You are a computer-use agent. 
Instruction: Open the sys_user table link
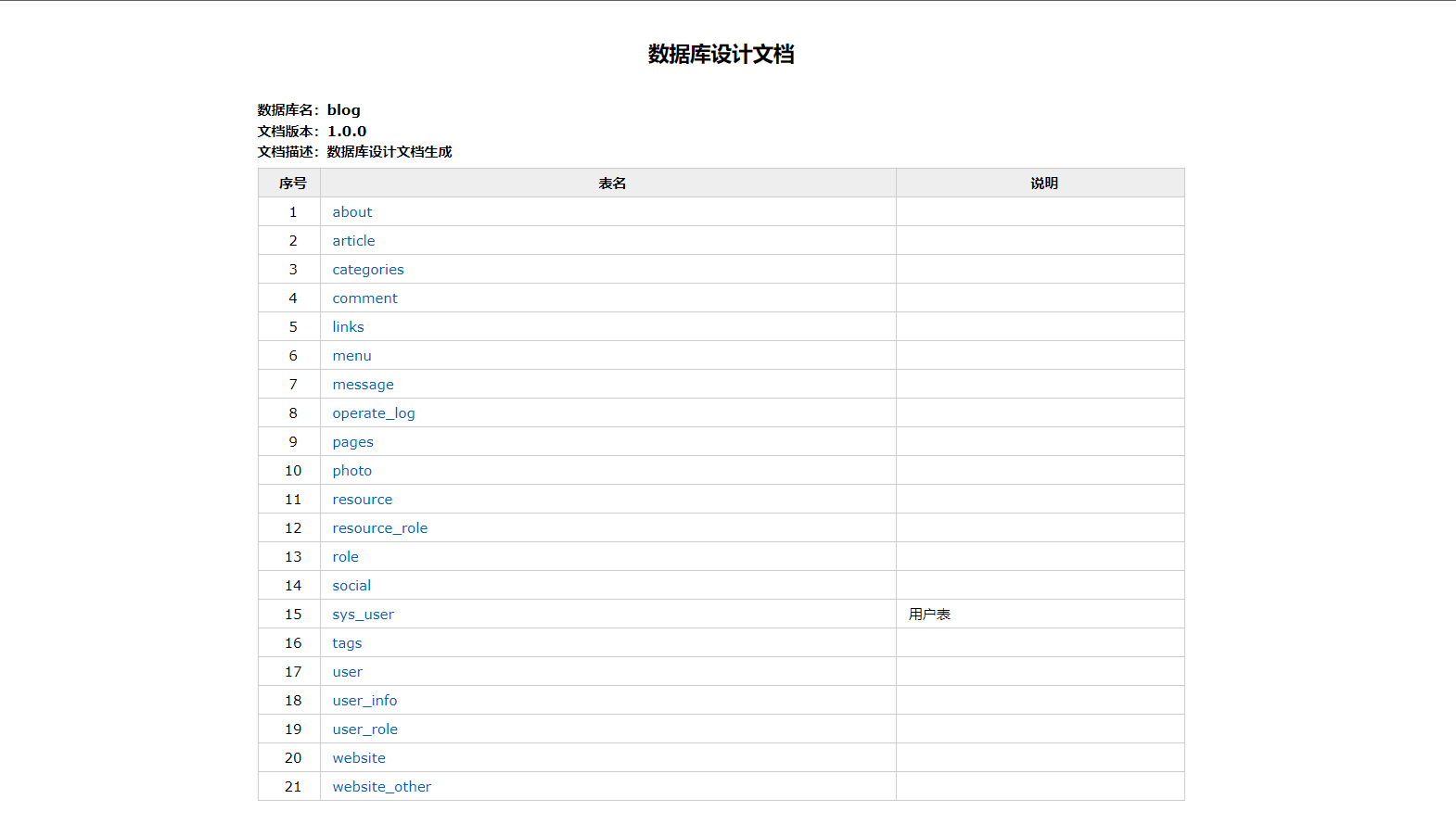[x=364, y=615]
